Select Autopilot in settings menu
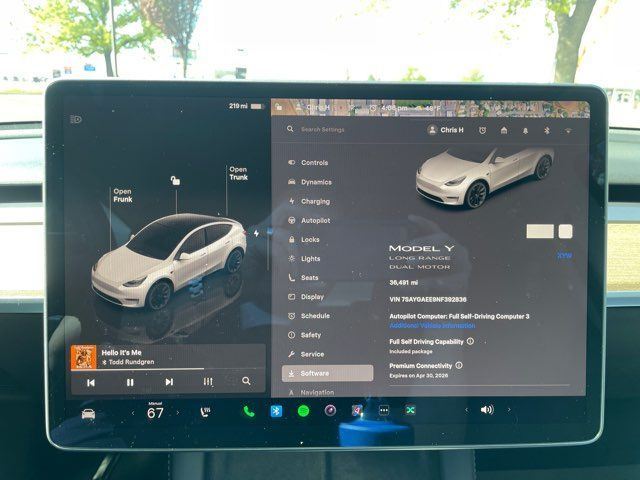Screen dimensions: 640x480 [315, 220]
